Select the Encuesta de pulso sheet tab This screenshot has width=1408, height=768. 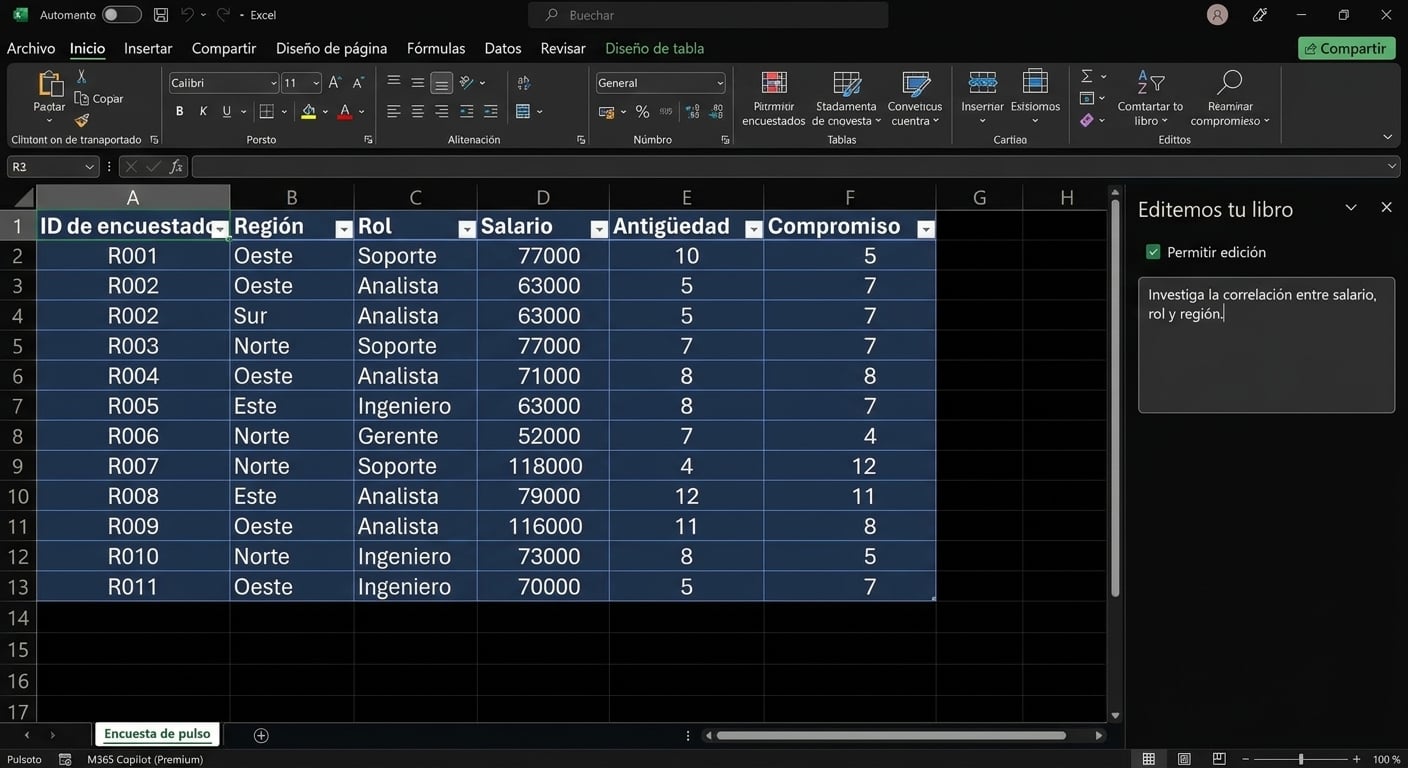point(157,734)
